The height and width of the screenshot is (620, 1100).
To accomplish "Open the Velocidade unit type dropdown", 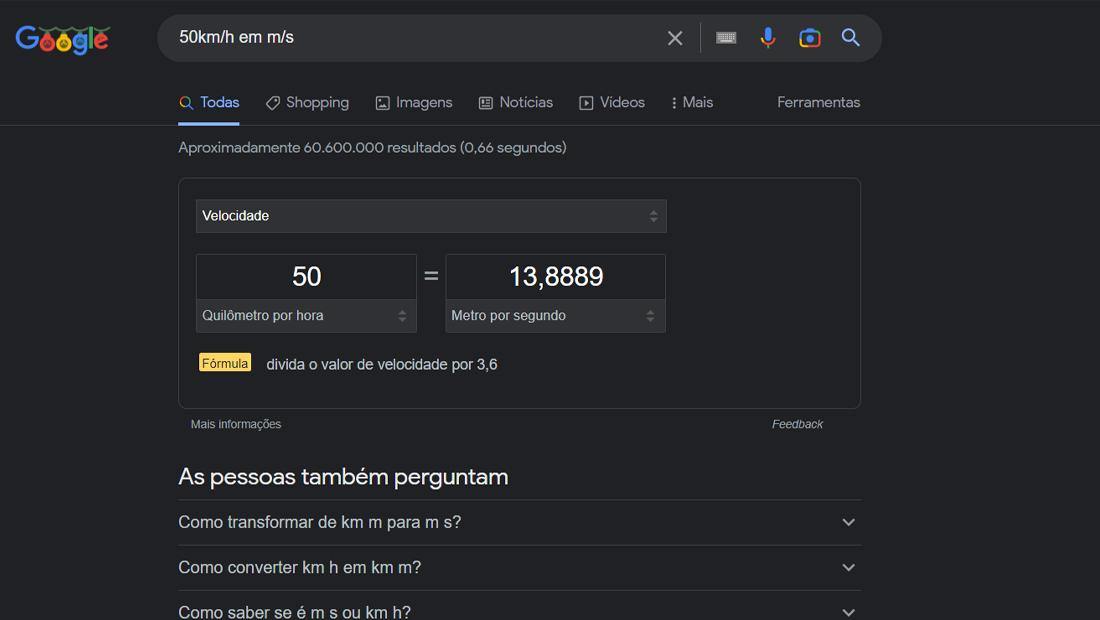I will 431,216.
